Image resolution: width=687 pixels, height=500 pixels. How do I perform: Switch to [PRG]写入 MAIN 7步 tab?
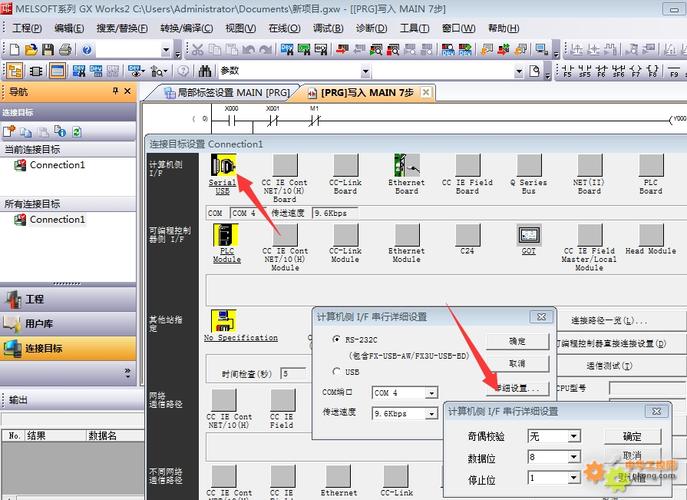[367, 93]
